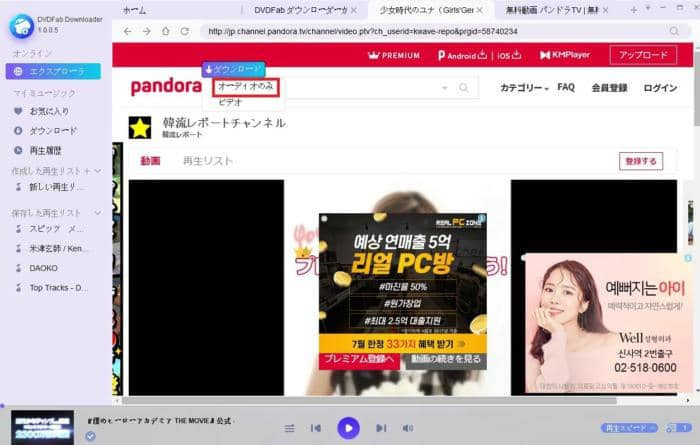The image size is (700, 445).
Task: Close the 無料動画 パンドラTV tab
Action: tap(605, 10)
